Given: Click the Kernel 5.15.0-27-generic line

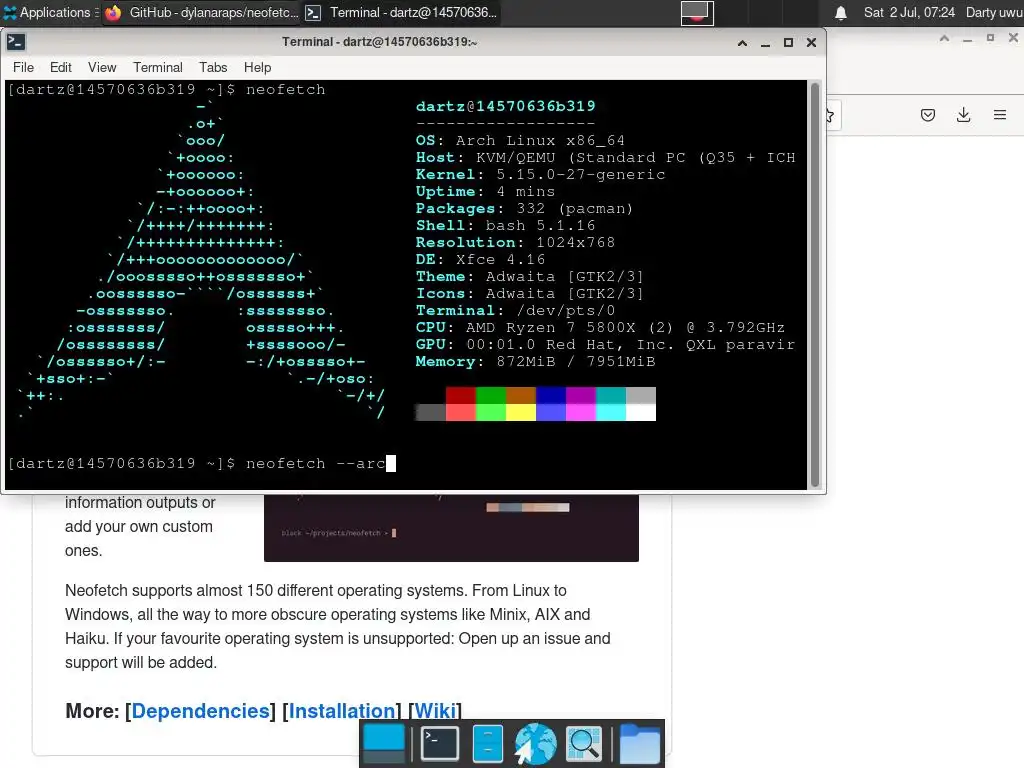Looking at the screenshot, I should (x=540, y=174).
